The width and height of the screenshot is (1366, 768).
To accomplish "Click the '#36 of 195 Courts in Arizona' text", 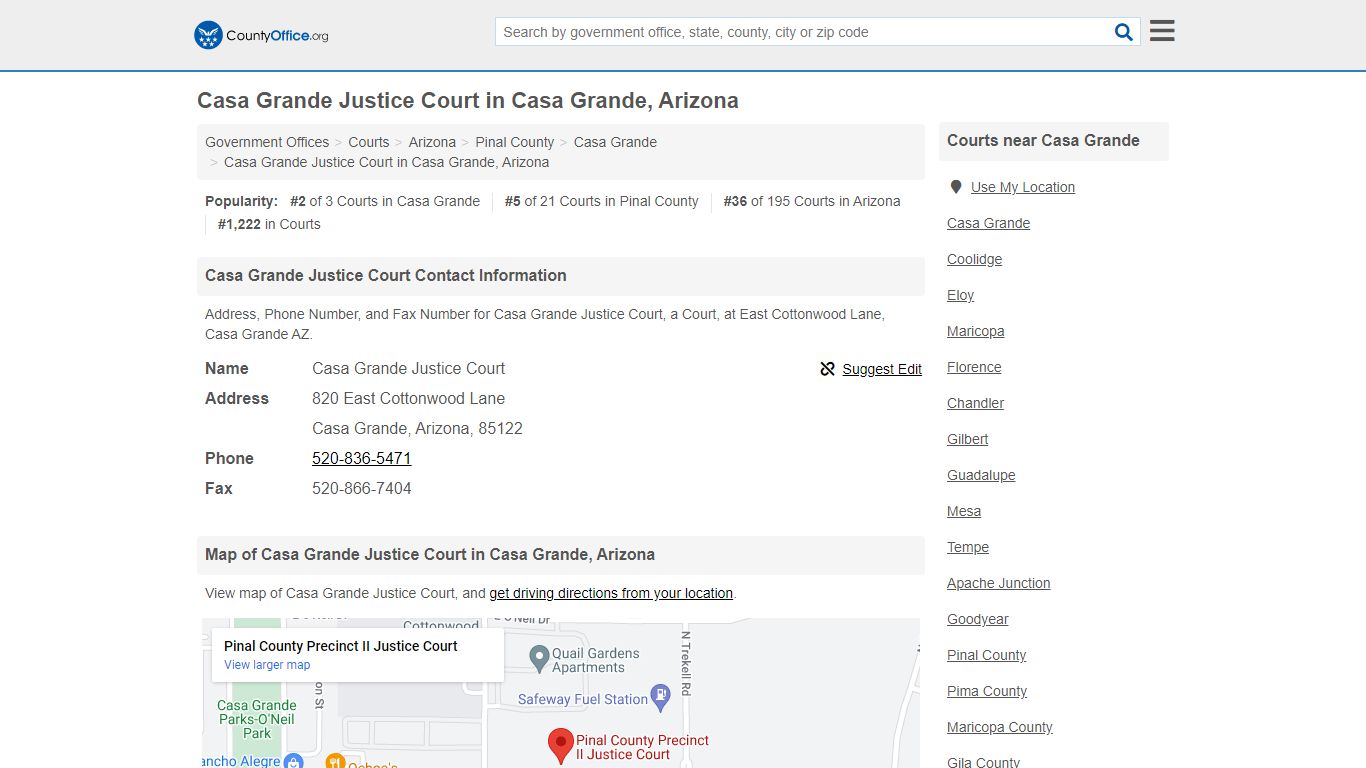I will click(x=812, y=201).
